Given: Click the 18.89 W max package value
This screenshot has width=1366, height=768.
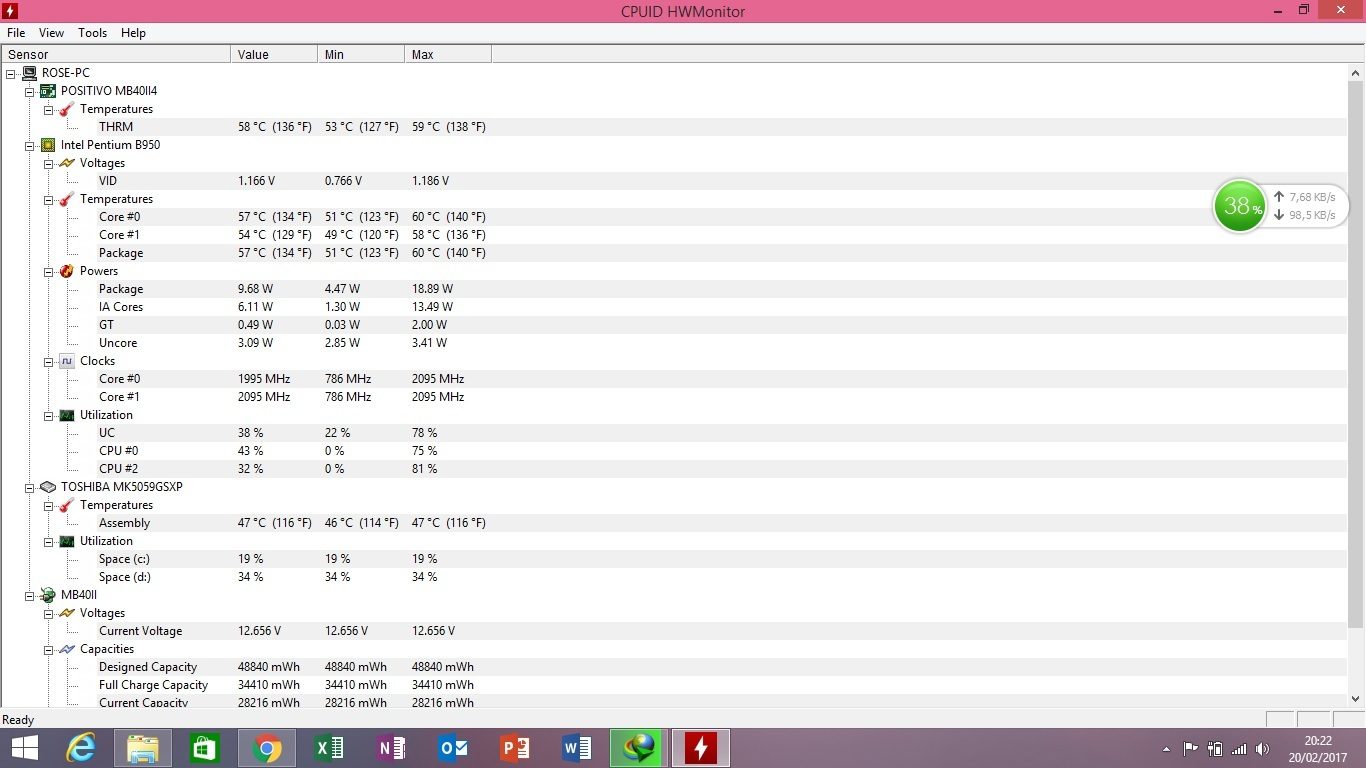Looking at the screenshot, I should (432, 289).
